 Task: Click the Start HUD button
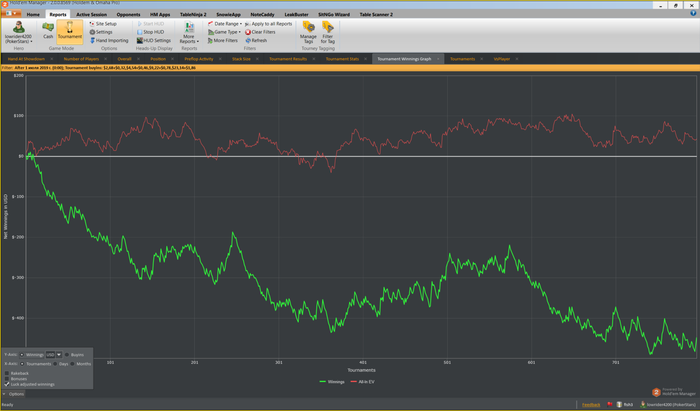[x=150, y=24]
